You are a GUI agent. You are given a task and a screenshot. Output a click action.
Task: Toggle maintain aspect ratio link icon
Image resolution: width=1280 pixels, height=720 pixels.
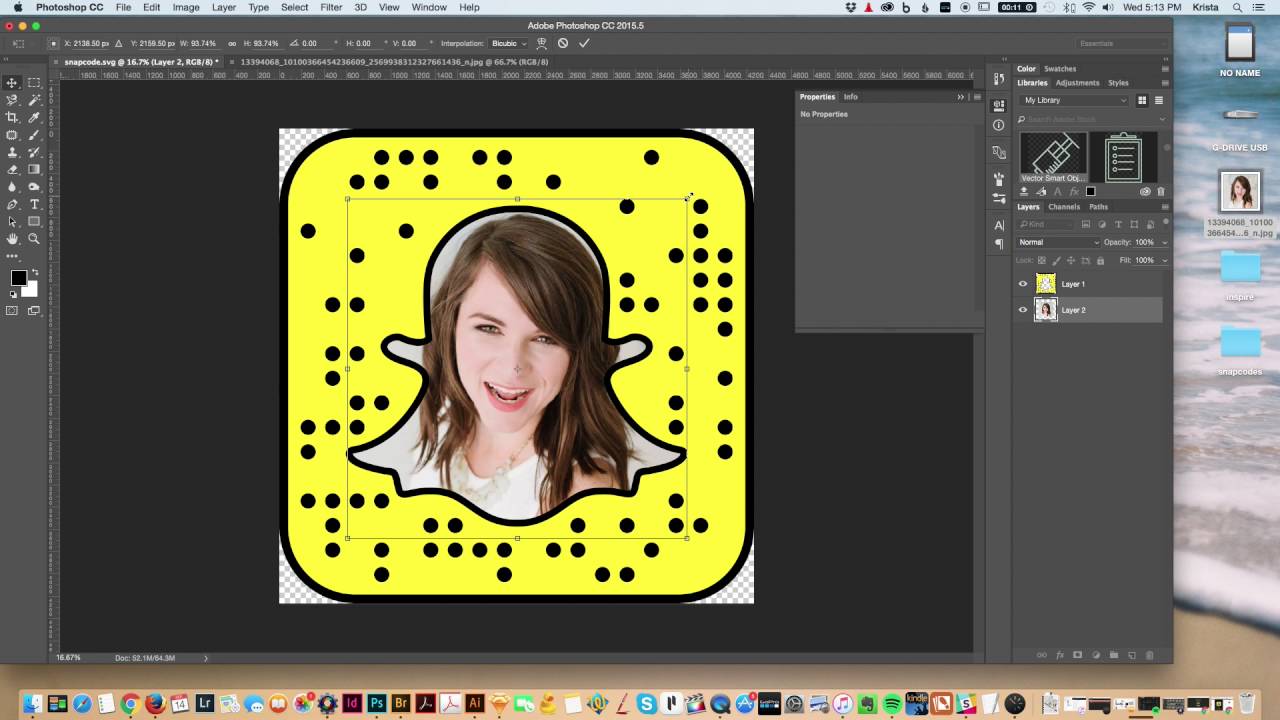pos(232,43)
